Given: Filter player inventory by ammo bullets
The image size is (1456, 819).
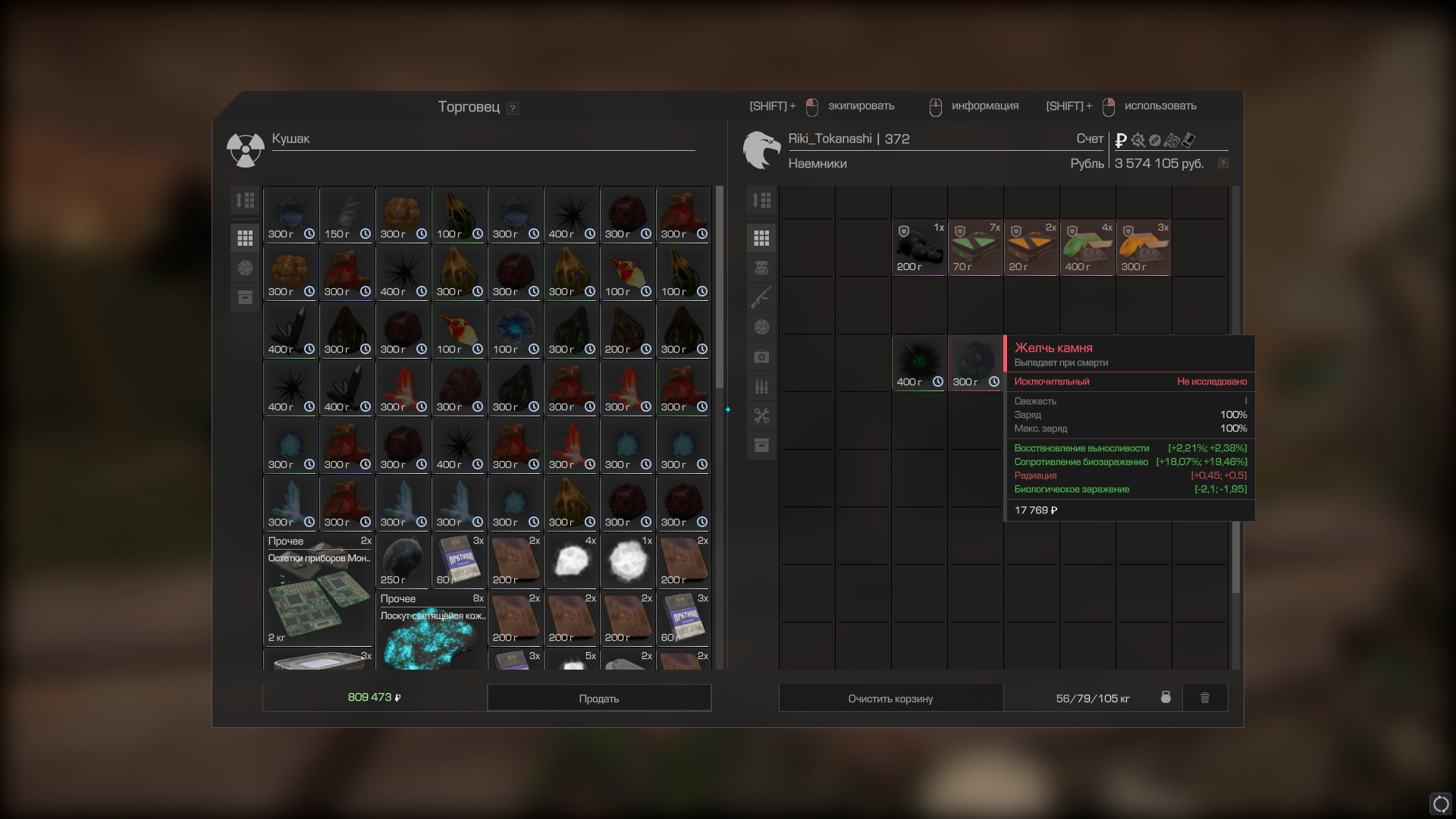Looking at the screenshot, I should tap(761, 386).
